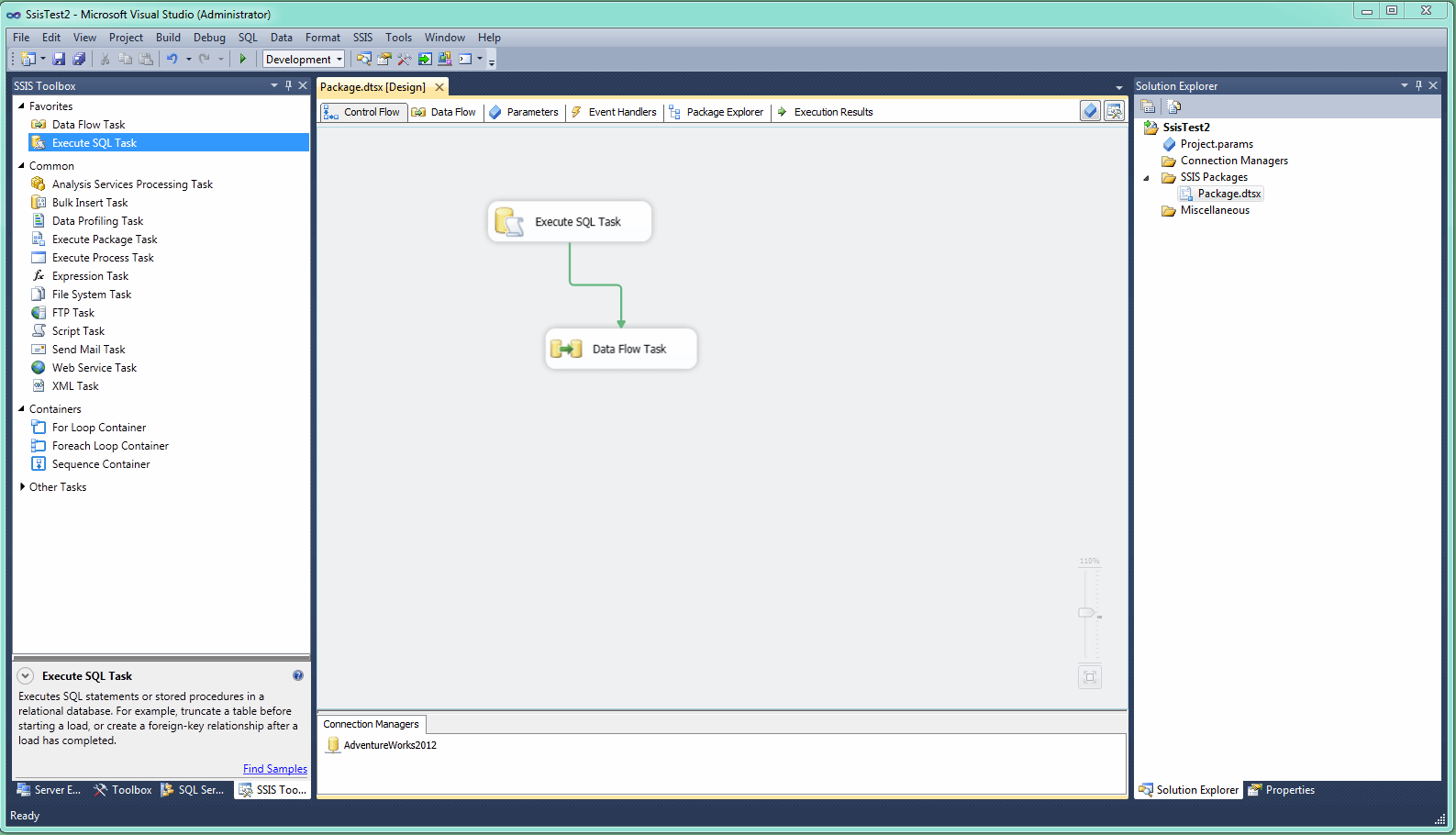Click the green arrow toolbar icon
Viewport: 1456px width, 835px height.
point(425,59)
